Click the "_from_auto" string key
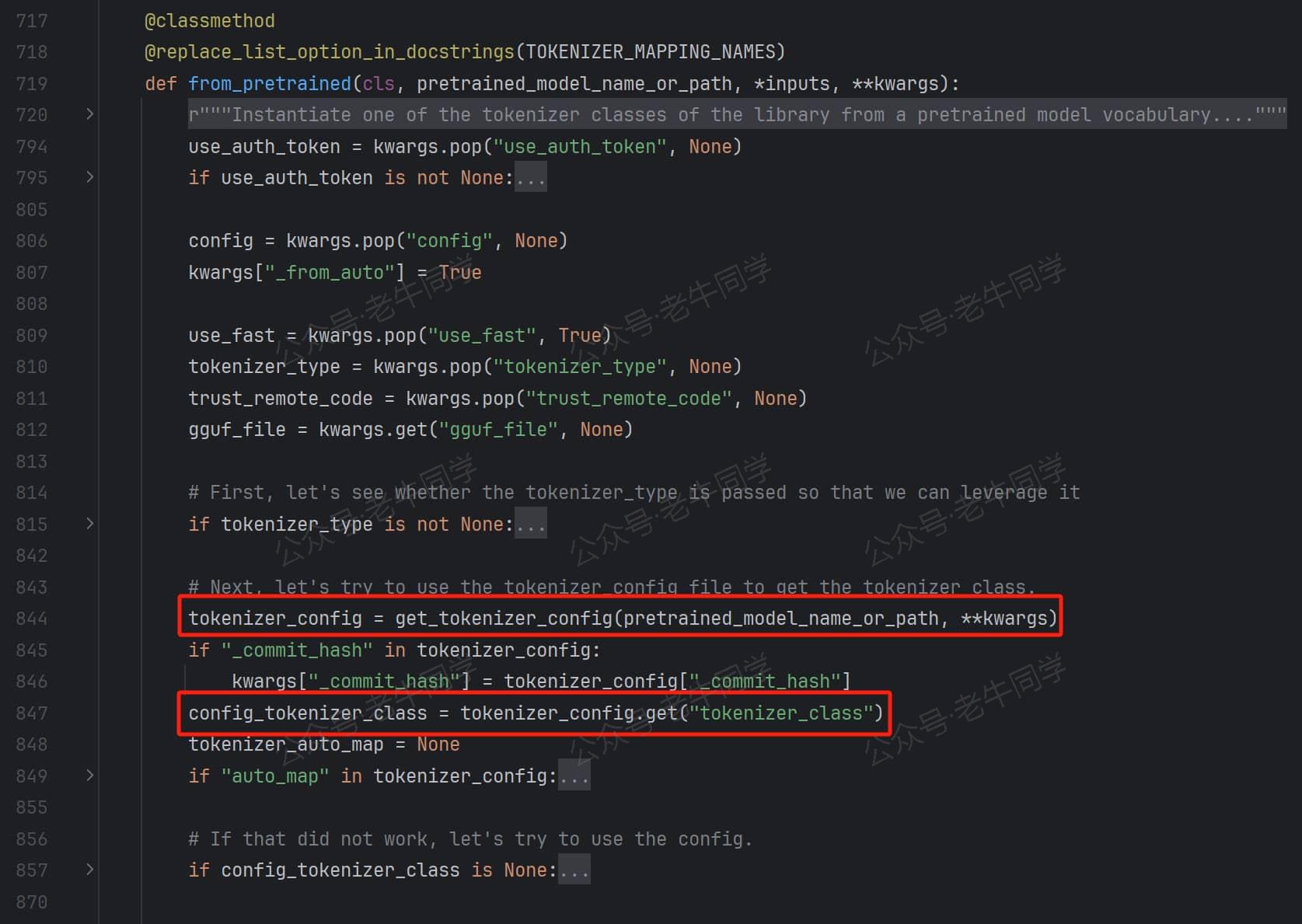This screenshot has height=924, width=1302. [x=330, y=273]
